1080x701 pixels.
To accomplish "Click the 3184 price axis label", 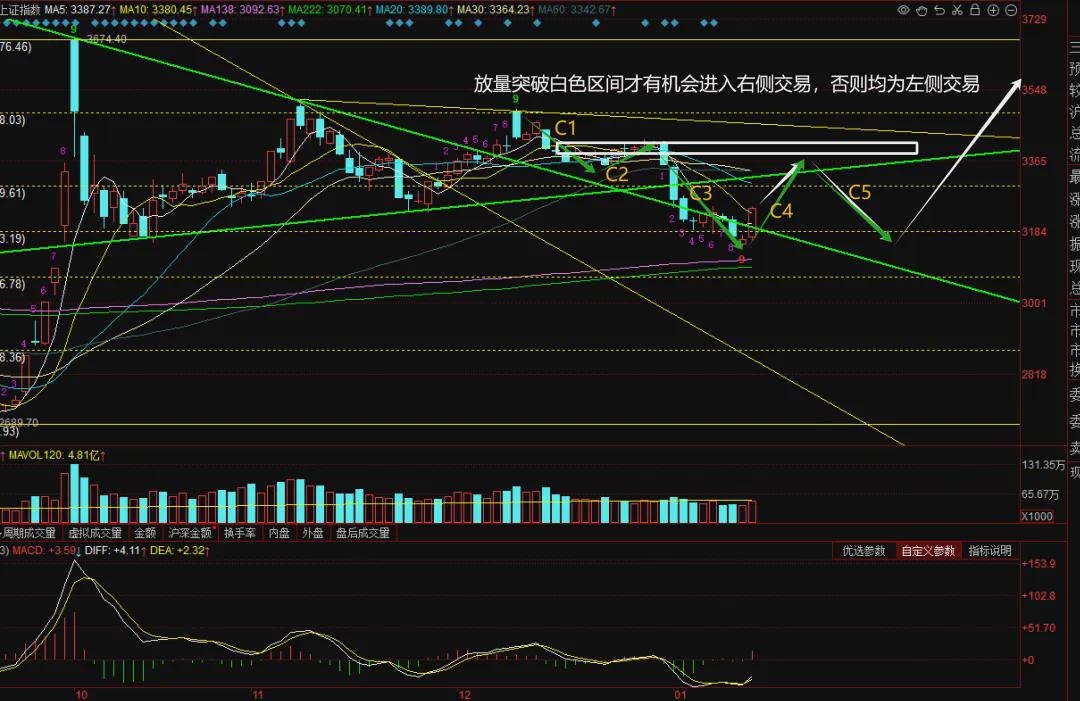I will pos(1034,232).
